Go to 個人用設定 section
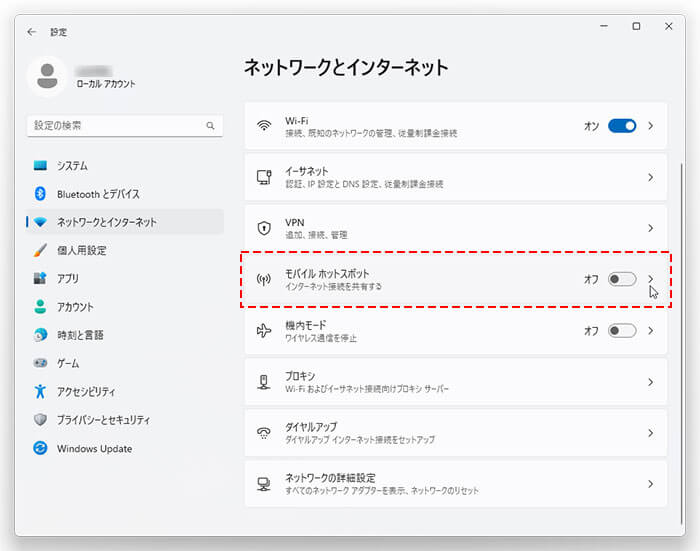 coord(125,250)
